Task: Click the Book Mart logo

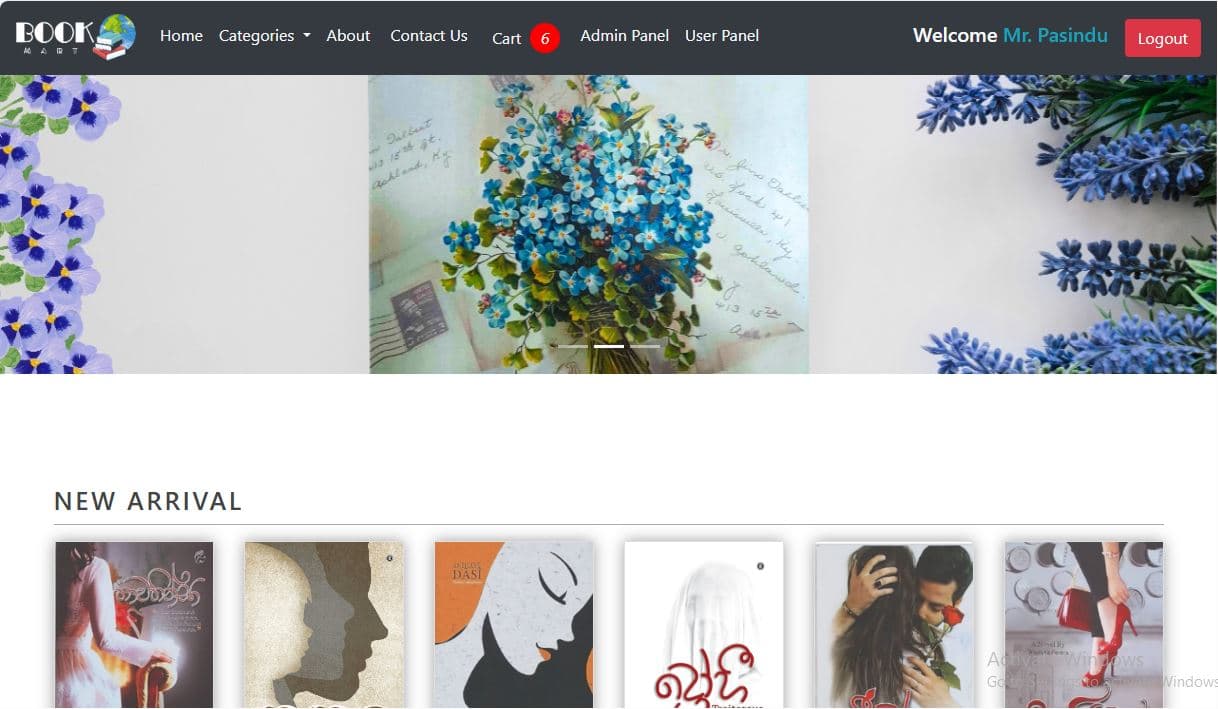Action: tap(76, 36)
